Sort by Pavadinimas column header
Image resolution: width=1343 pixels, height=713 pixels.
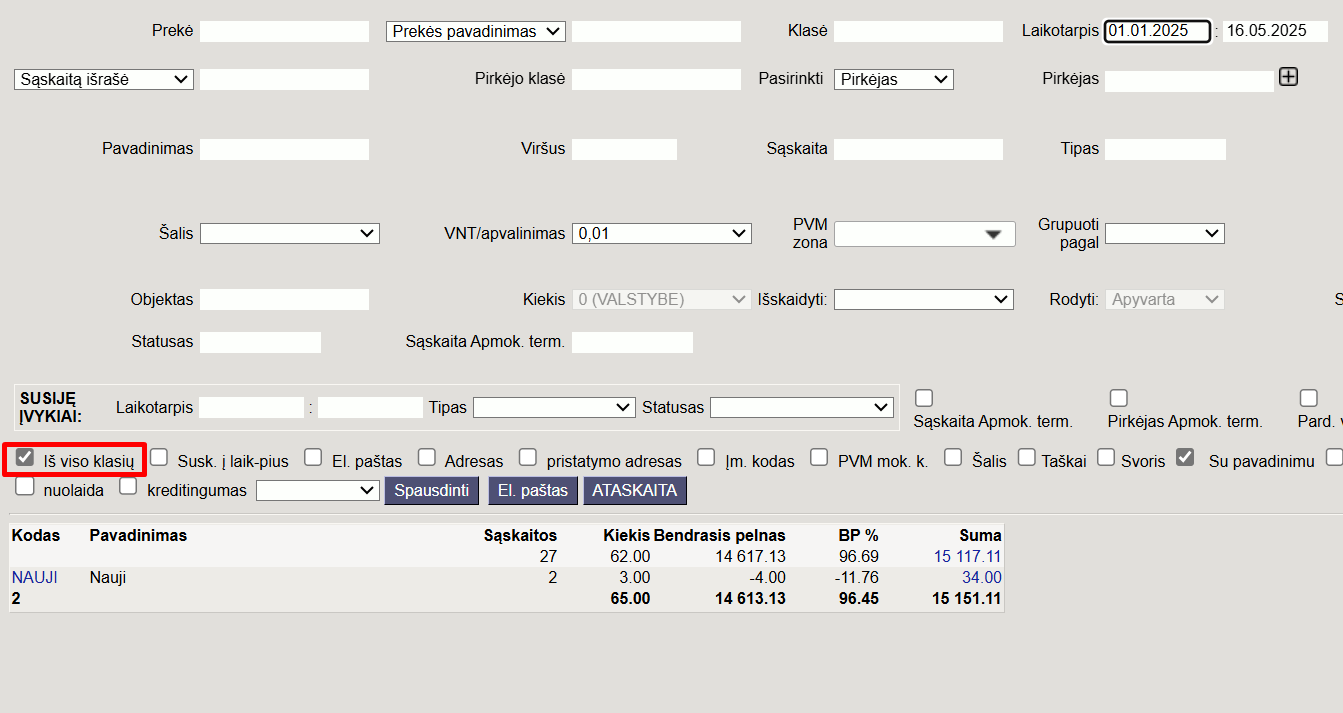coord(138,535)
